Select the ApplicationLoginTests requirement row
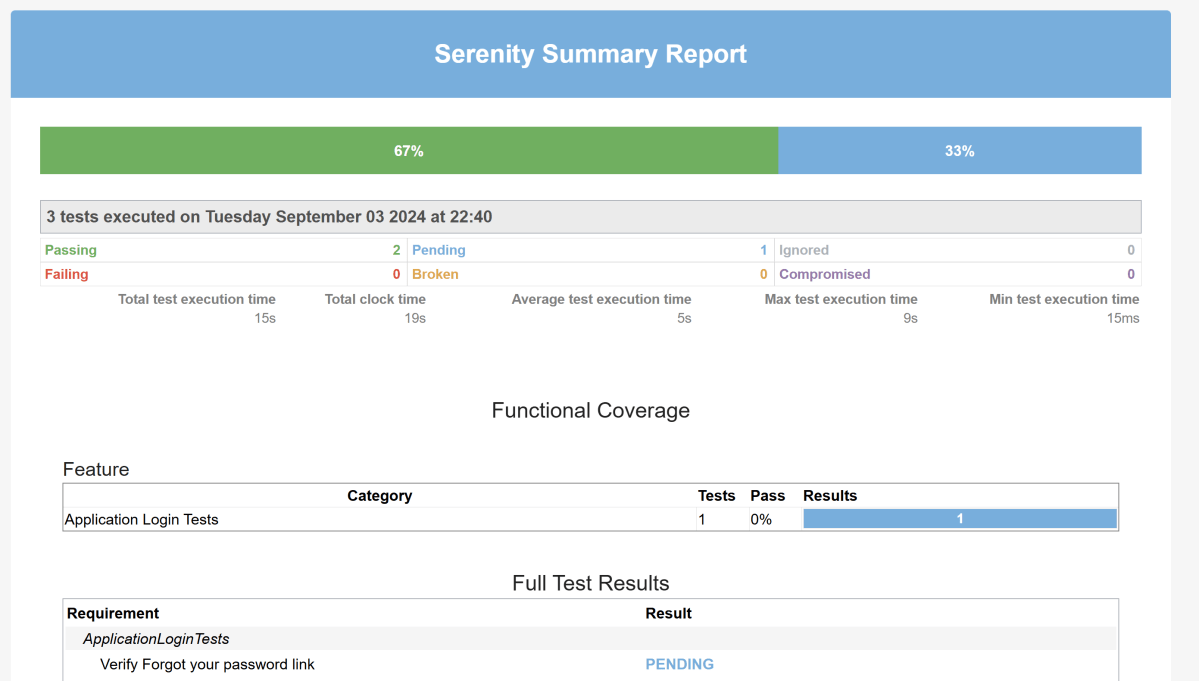Screen dimensions: 1199x681 [x=156, y=639]
